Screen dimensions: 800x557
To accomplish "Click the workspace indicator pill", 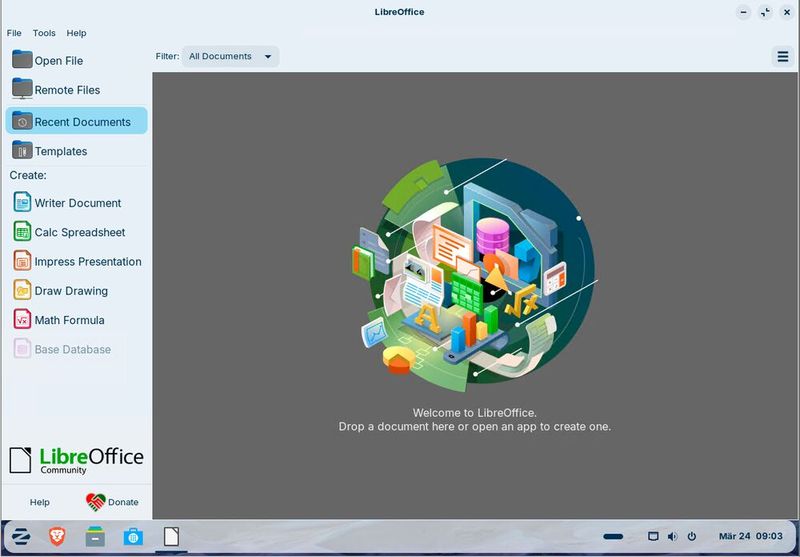I will 613,536.
